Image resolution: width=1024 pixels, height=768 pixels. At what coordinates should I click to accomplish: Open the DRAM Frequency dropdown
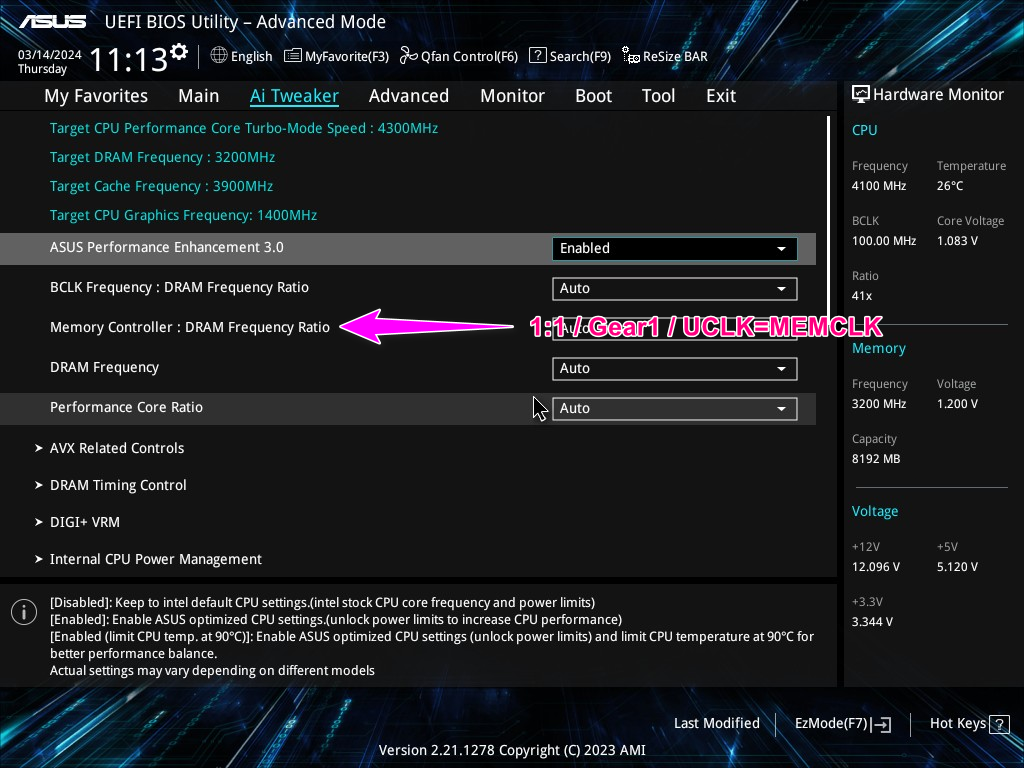click(x=674, y=368)
